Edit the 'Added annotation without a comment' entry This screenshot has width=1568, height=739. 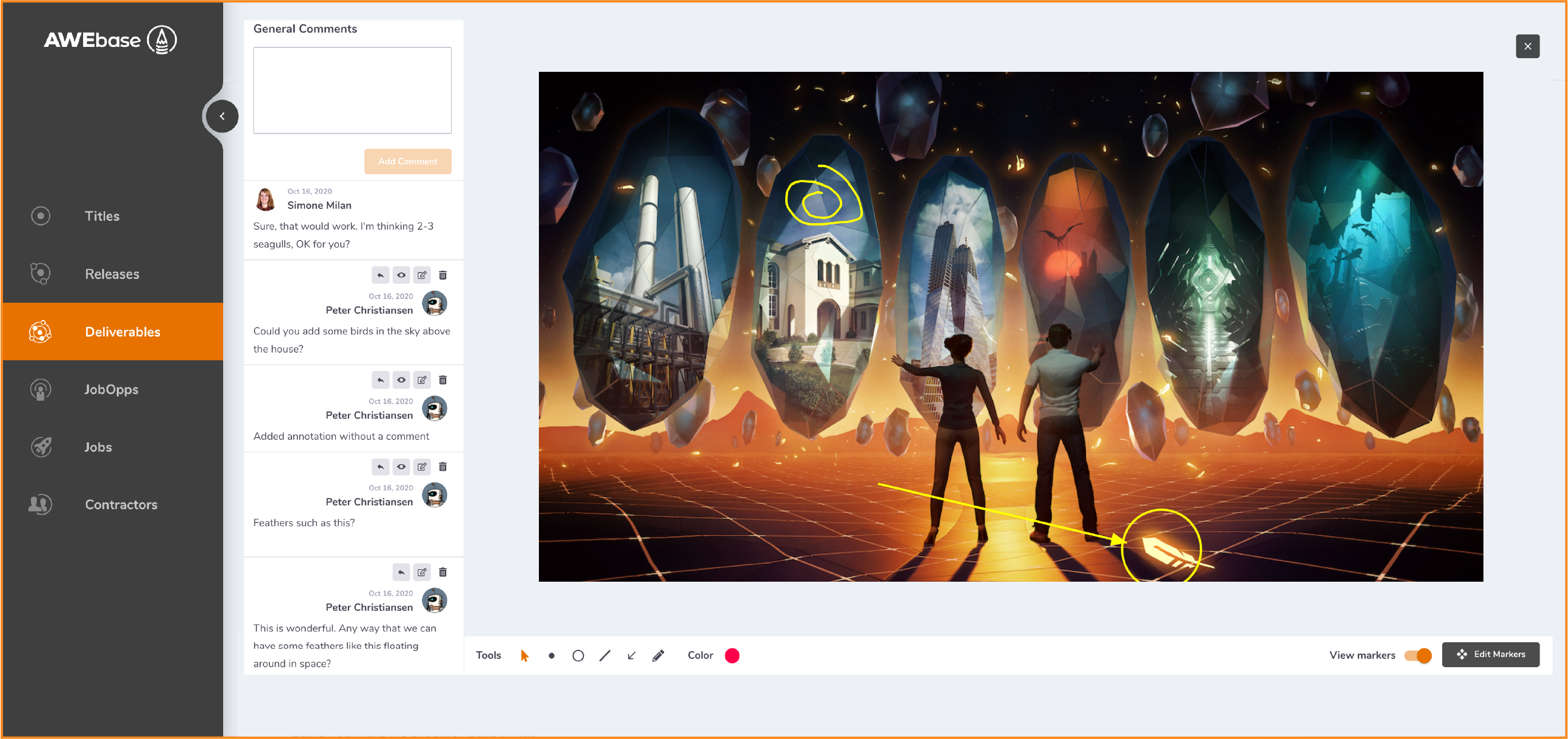point(421,380)
